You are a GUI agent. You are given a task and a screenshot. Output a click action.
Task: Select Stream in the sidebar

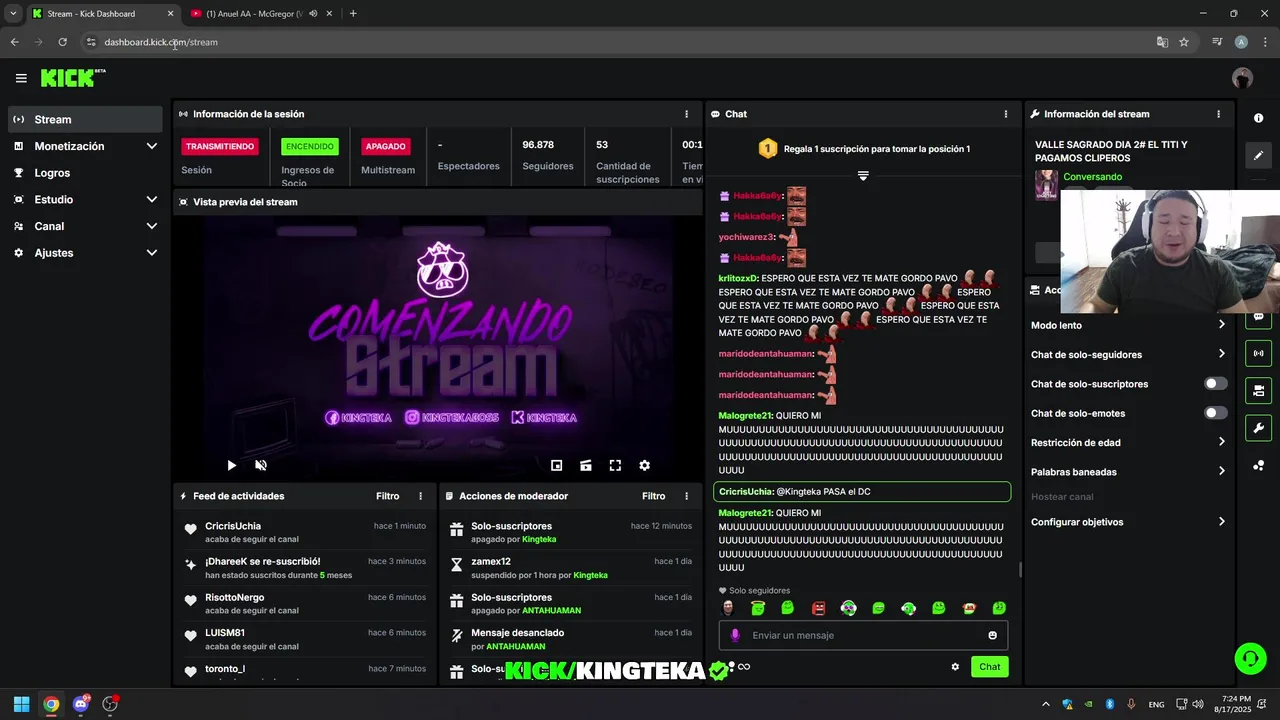[x=85, y=119]
